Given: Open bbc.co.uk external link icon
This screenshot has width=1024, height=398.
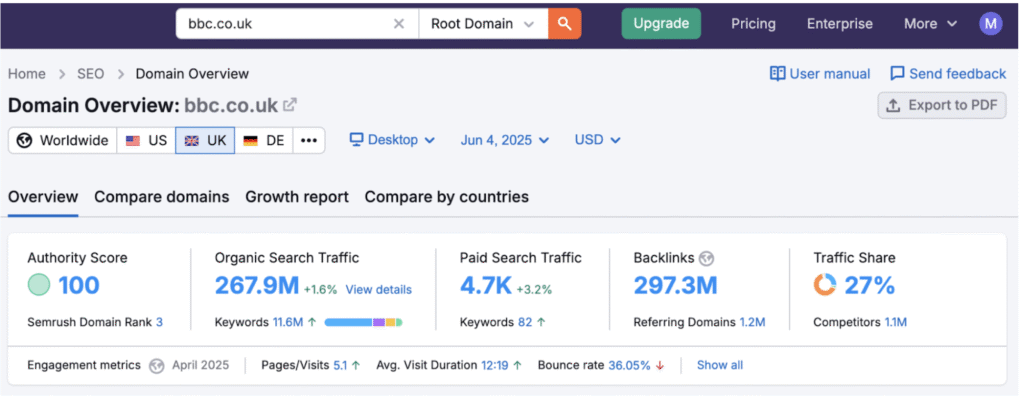Looking at the screenshot, I should pos(290,105).
